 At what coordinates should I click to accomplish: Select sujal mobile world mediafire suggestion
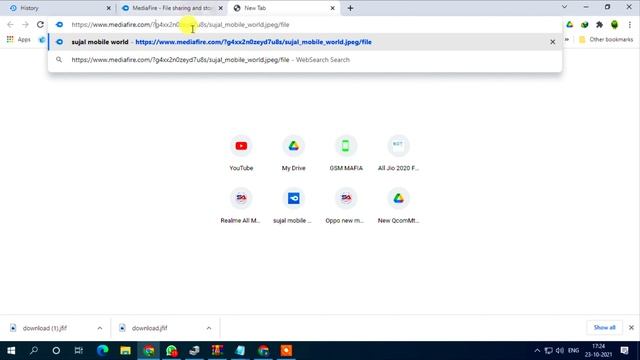[x=305, y=42]
